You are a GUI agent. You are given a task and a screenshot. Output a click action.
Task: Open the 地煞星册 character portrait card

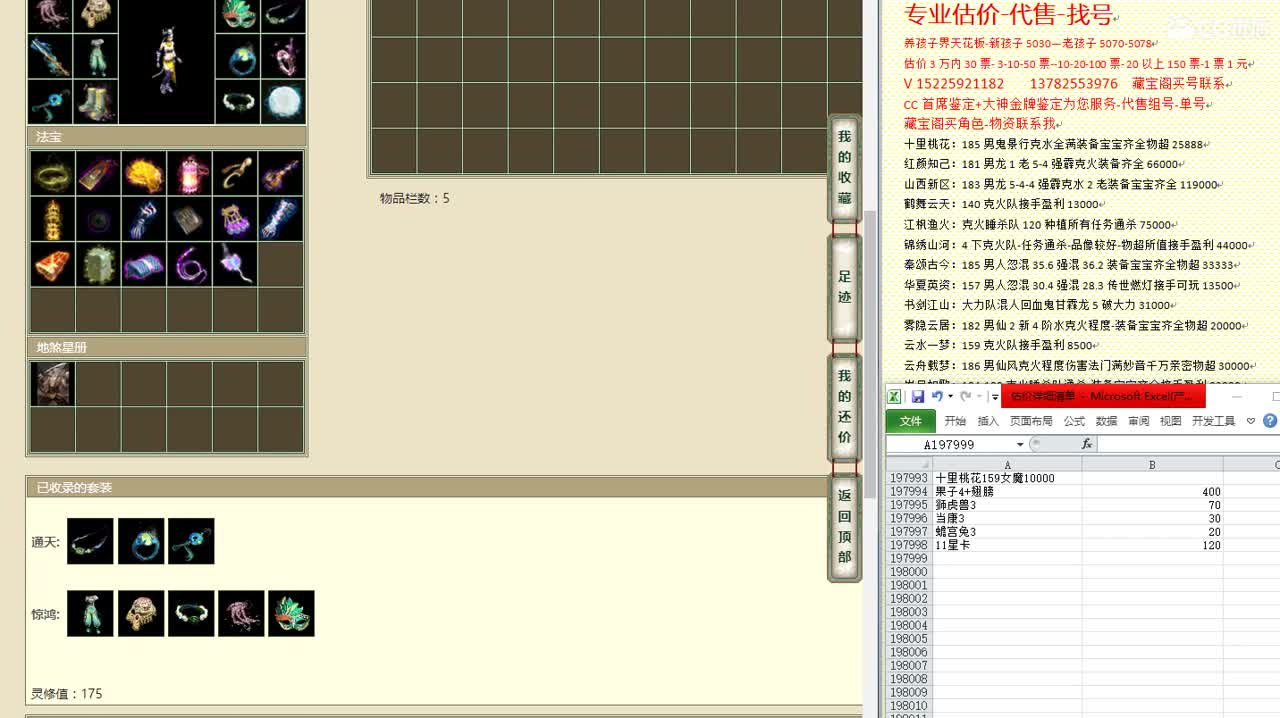(52, 384)
